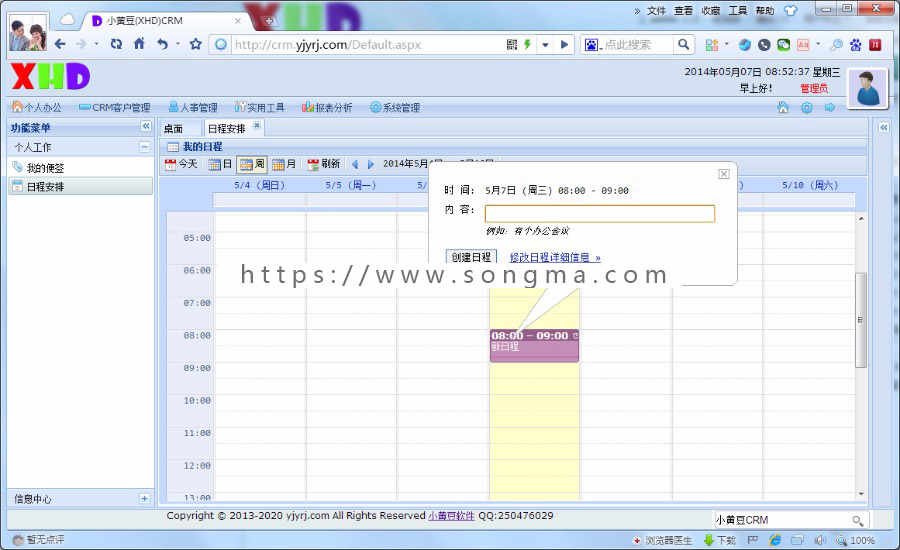This screenshot has height=550, width=900.
Task: Open the 小黄豆软件 footer link
Action: (x=451, y=516)
